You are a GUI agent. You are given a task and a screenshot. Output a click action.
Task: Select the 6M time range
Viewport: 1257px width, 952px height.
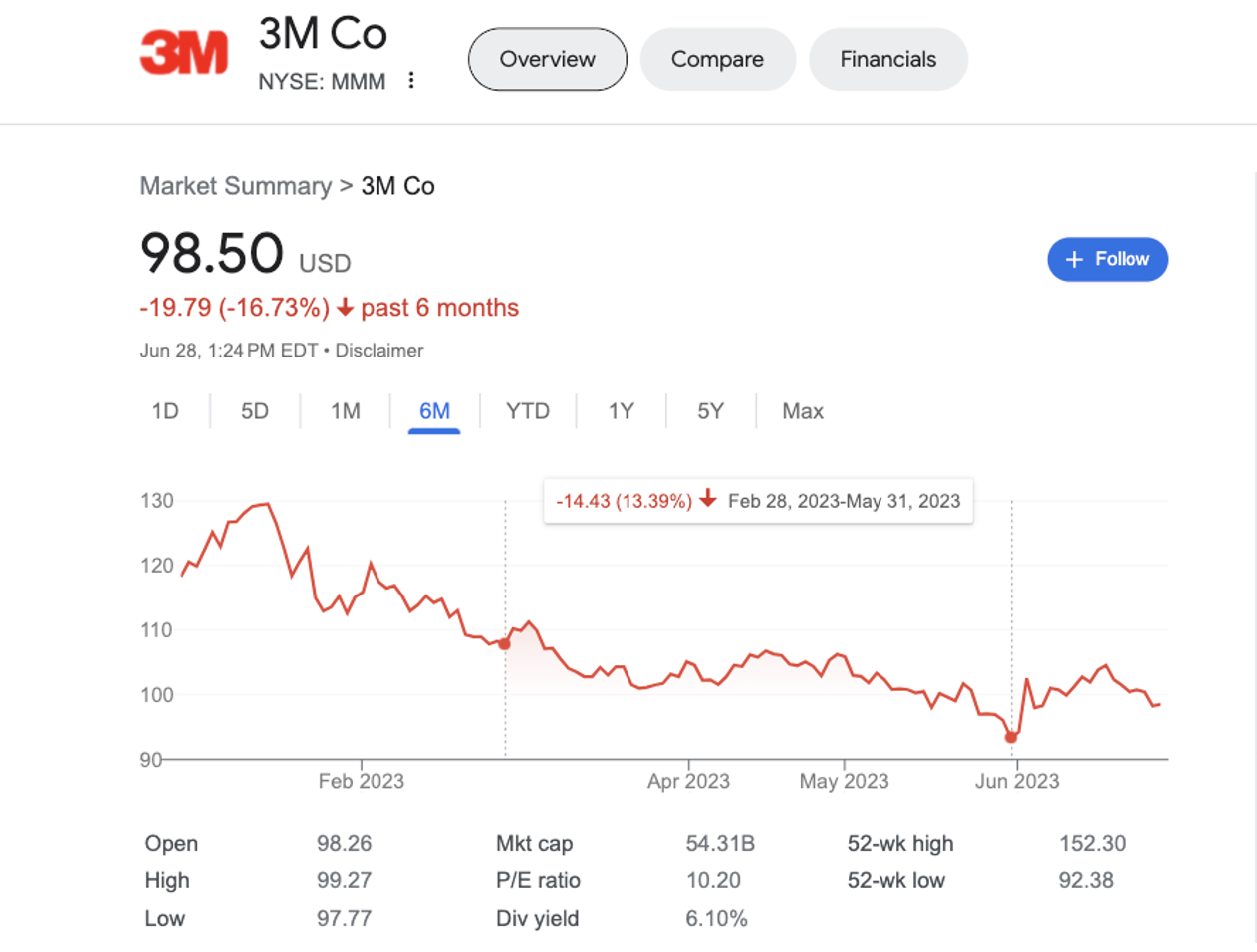coord(434,411)
